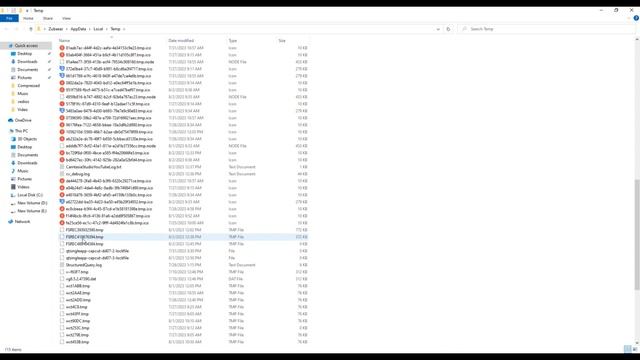Open the Video folder under Quick access

(x=22, y=109)
